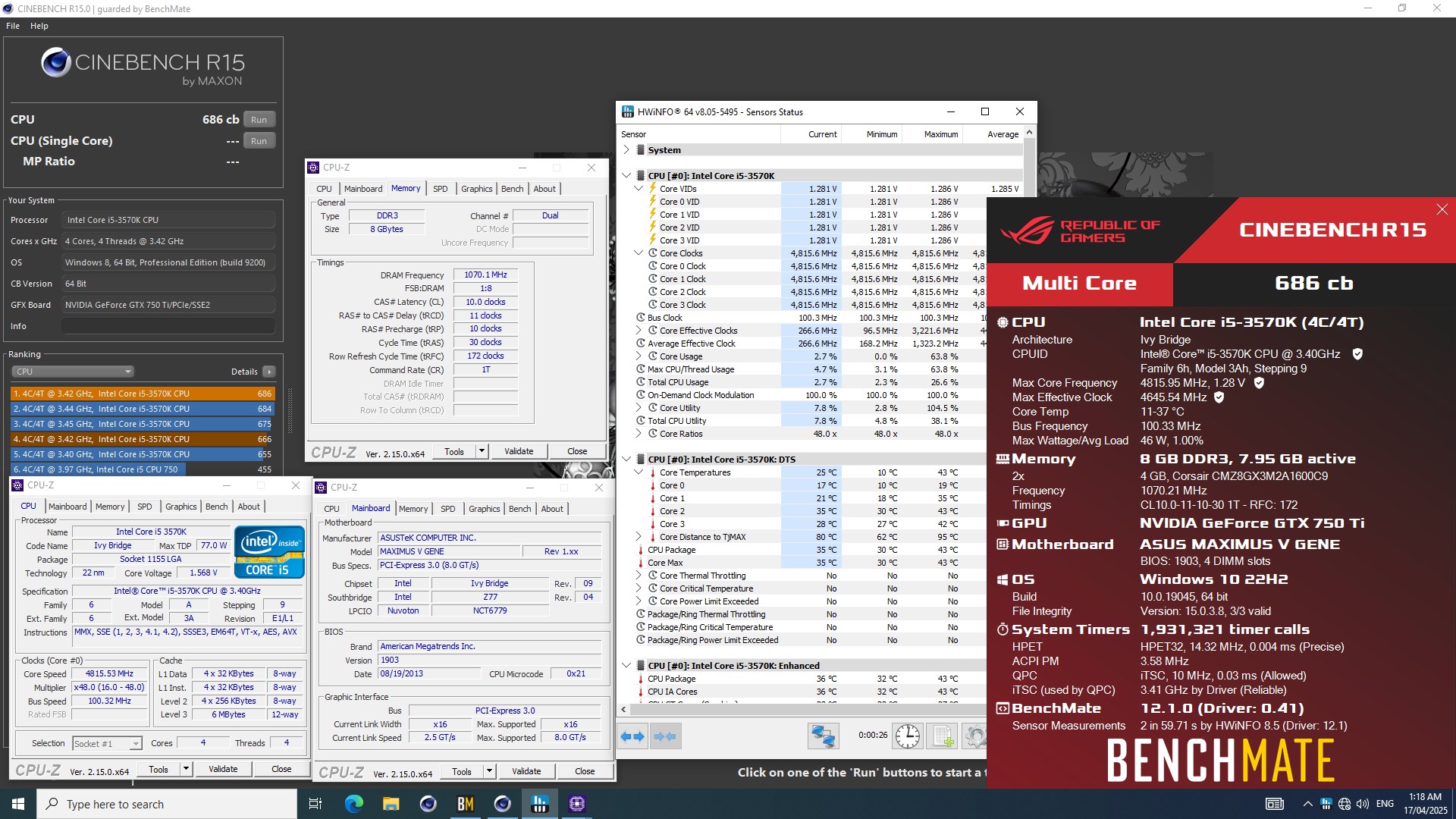Reset the HWiNFO clock timer icon
Viewport: 1456px width, 819px height.
click(907, 736)
